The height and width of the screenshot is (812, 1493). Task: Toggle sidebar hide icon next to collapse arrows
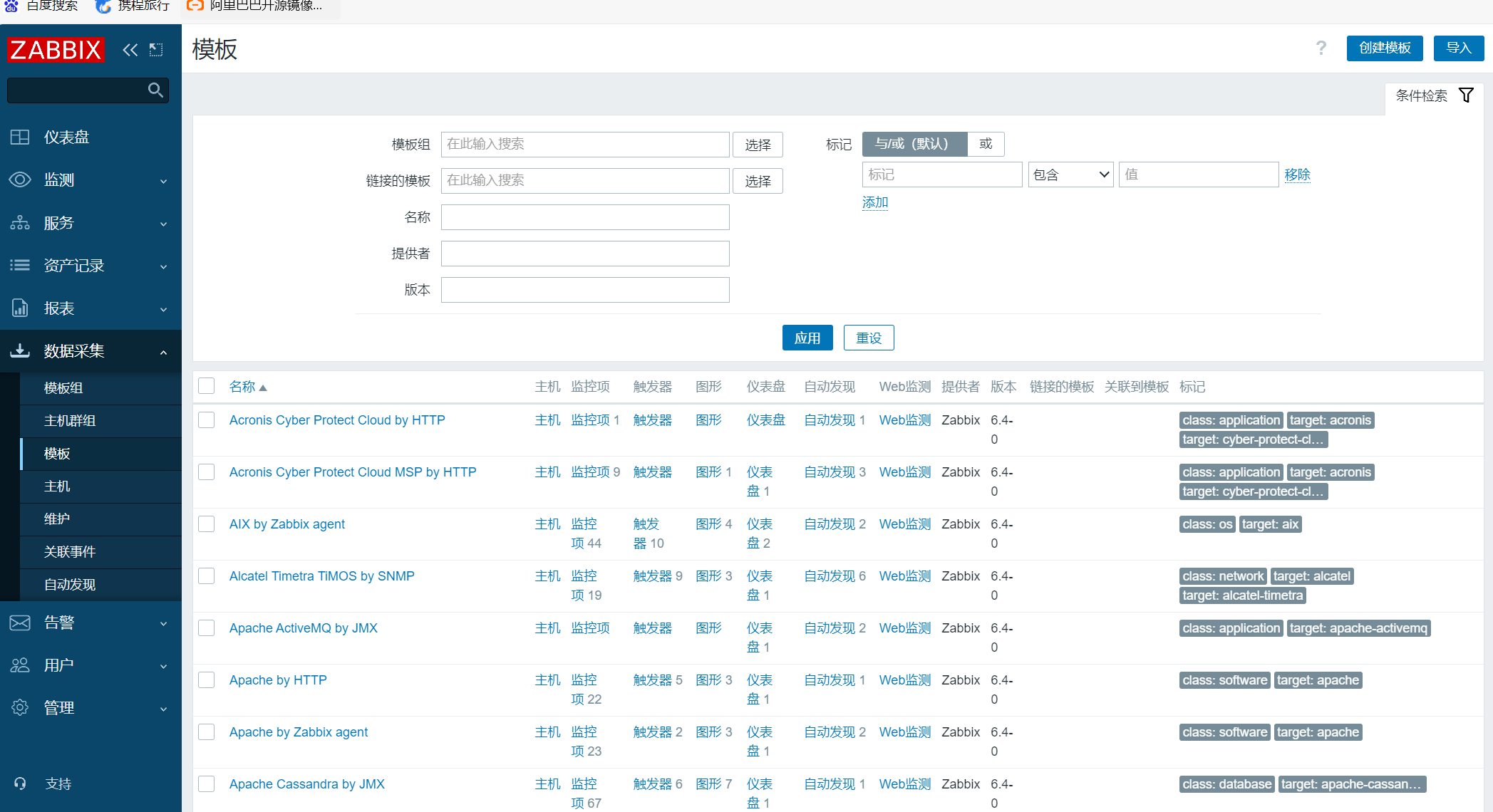pyautogui.click(x=156, y=50)
